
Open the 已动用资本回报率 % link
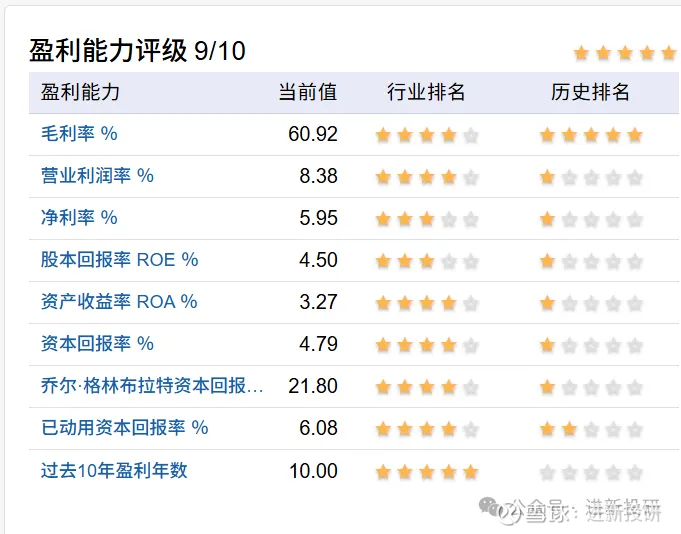click(x=124, y=428)
